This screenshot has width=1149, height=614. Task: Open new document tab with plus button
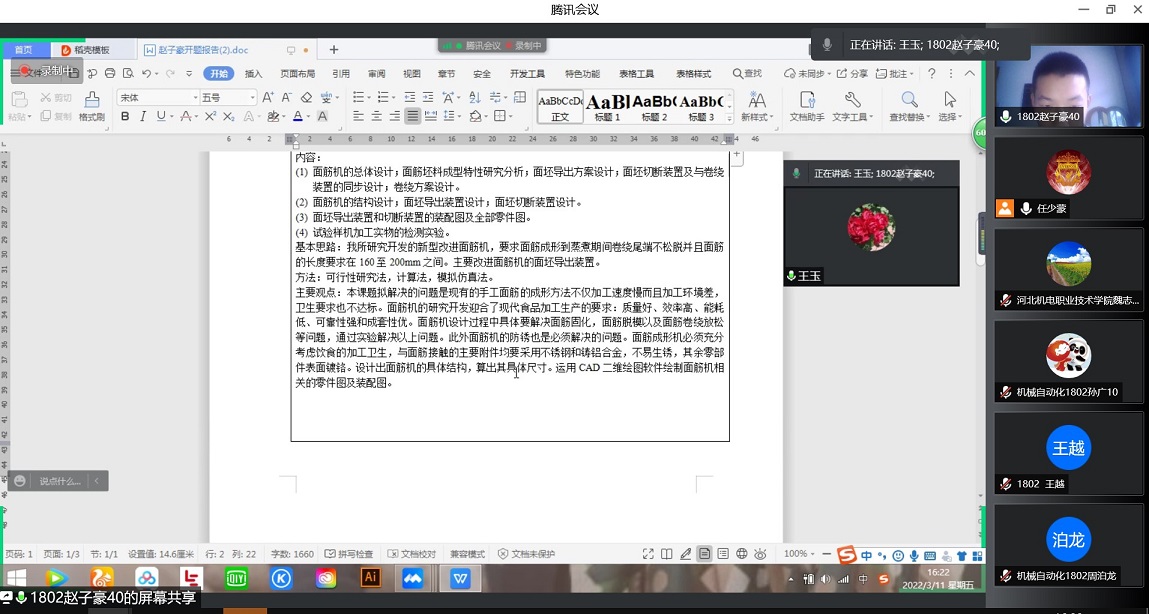click(333, 50)
